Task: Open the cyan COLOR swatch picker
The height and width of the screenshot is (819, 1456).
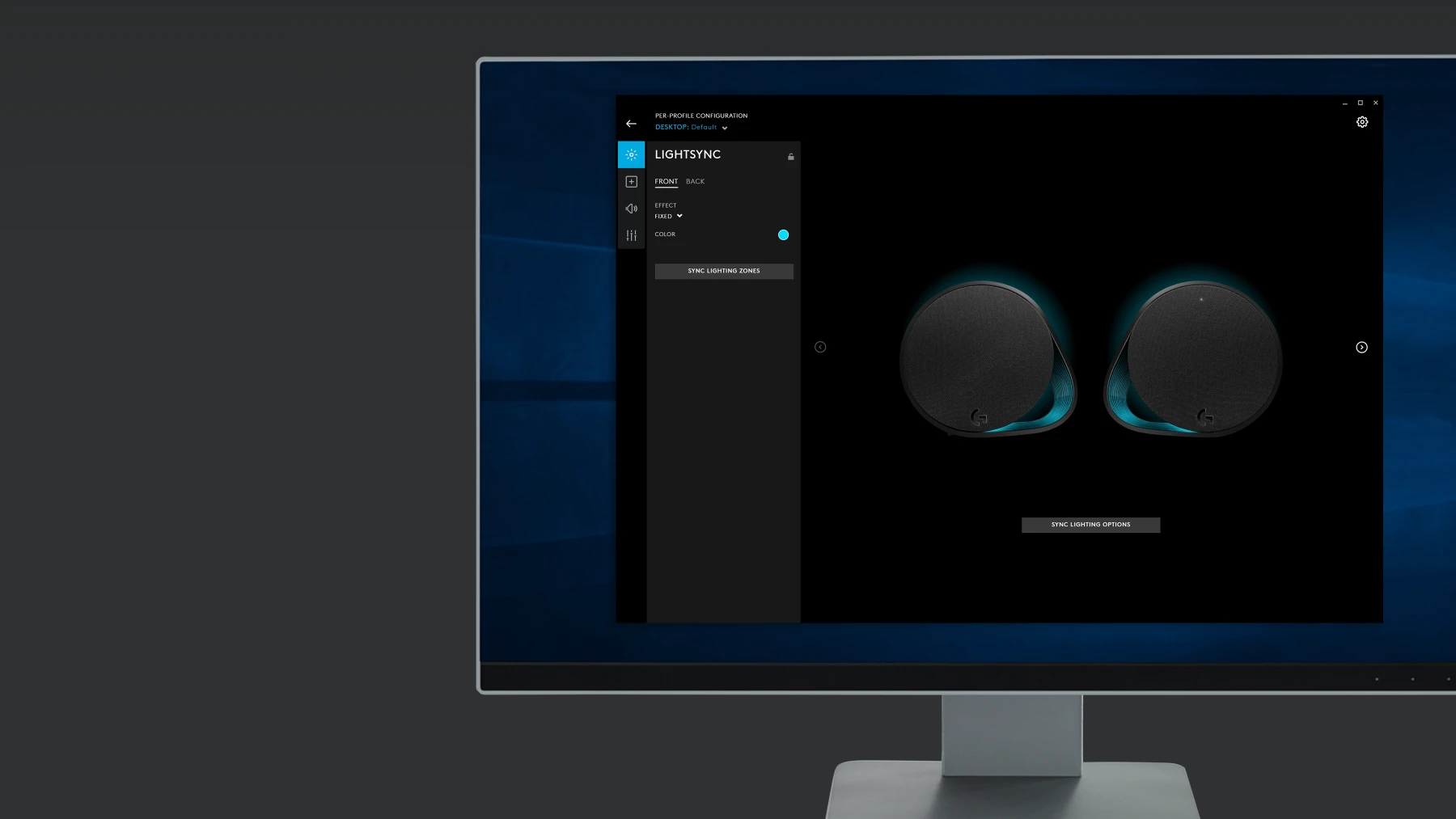Action: point(783,234)
